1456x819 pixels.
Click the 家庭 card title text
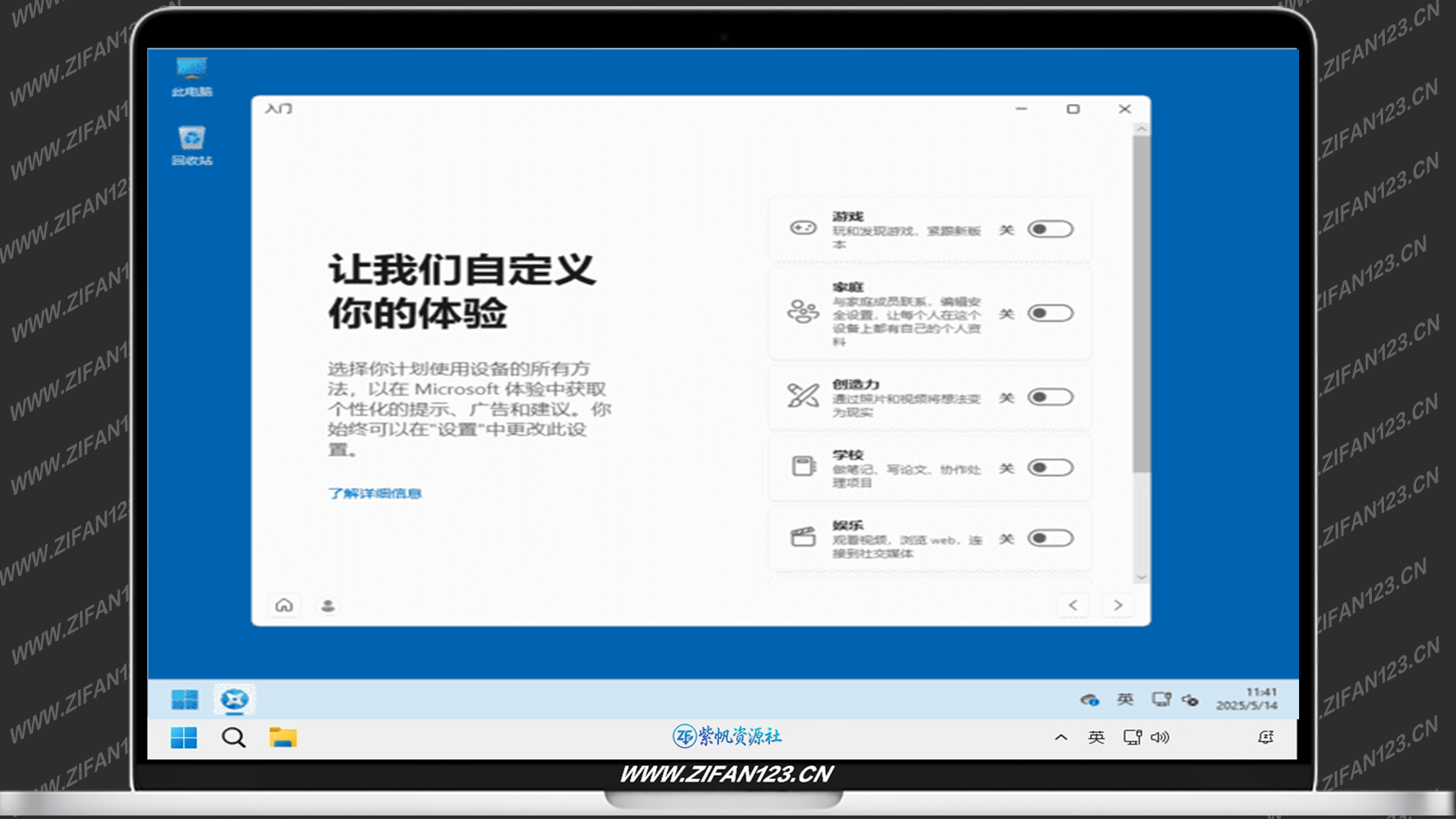(x=848, y=287)
